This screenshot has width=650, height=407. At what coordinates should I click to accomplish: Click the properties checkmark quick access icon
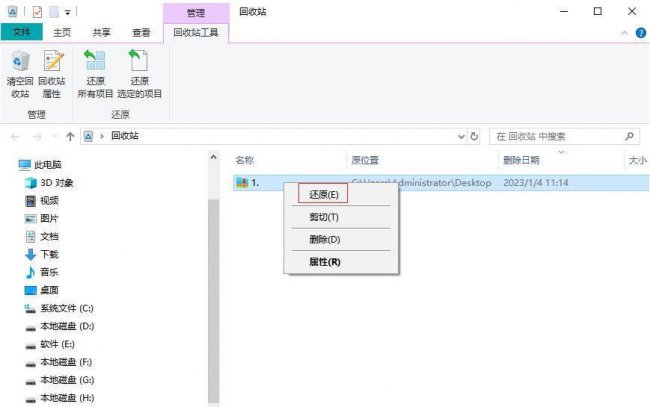coord(37,12)
